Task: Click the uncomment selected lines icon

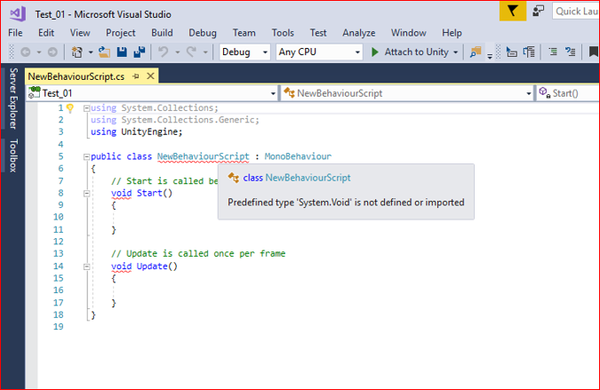Action: 529,52
